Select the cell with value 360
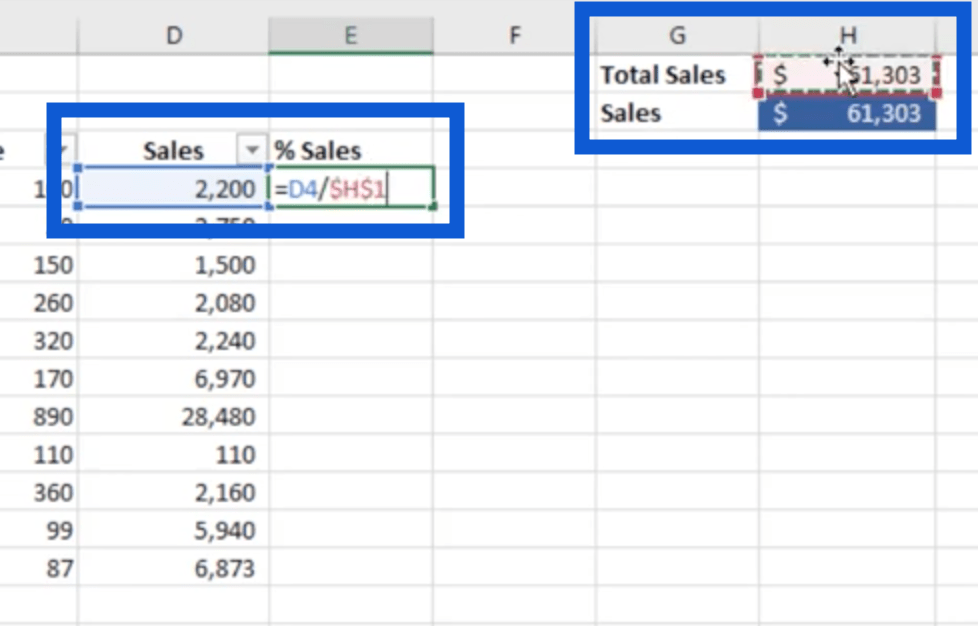The width and height of the screenshot is (978, 626). click(x=39, y=493)
